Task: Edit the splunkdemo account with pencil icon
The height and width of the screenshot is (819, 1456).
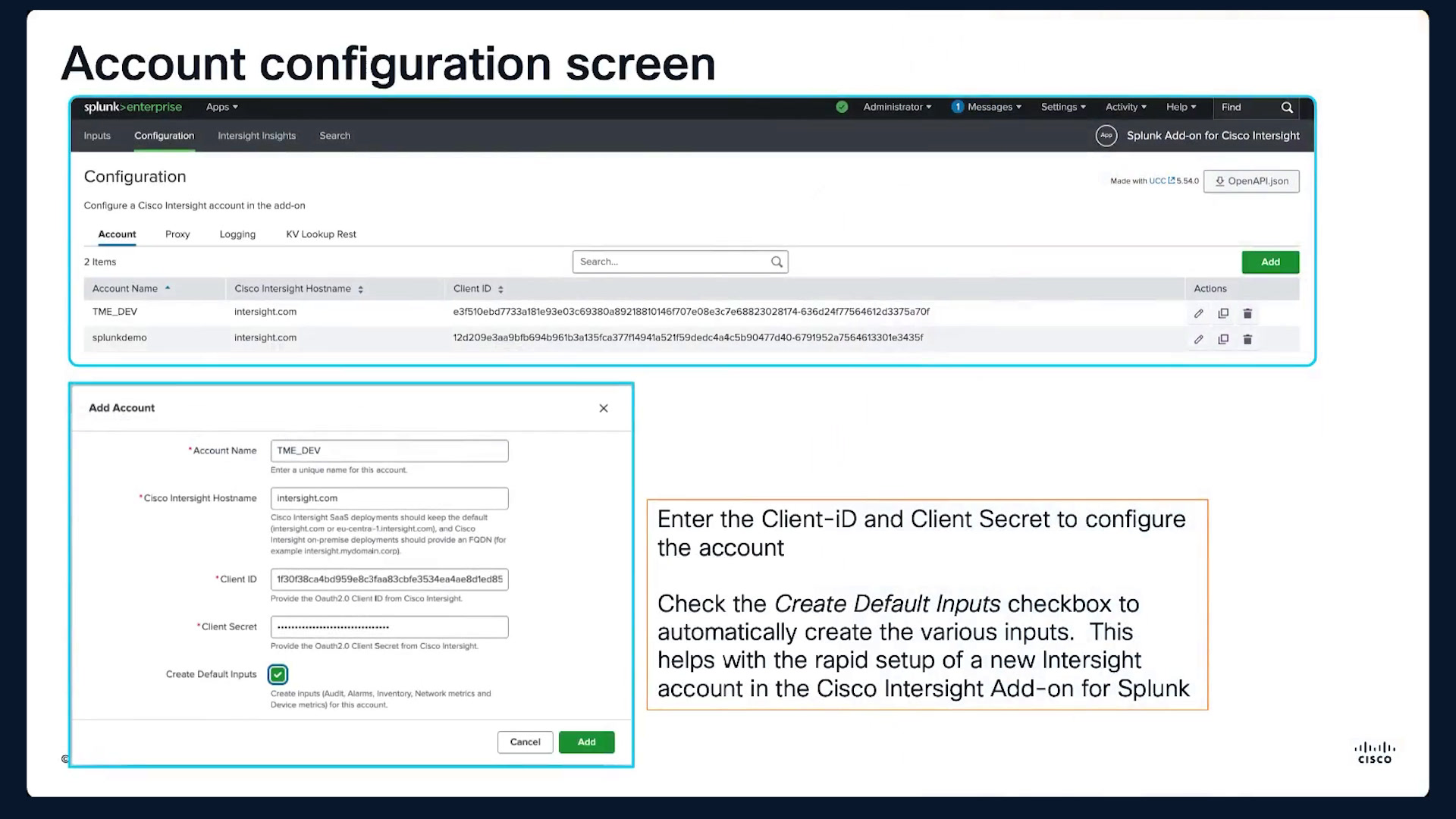Action: (1198, 339)
